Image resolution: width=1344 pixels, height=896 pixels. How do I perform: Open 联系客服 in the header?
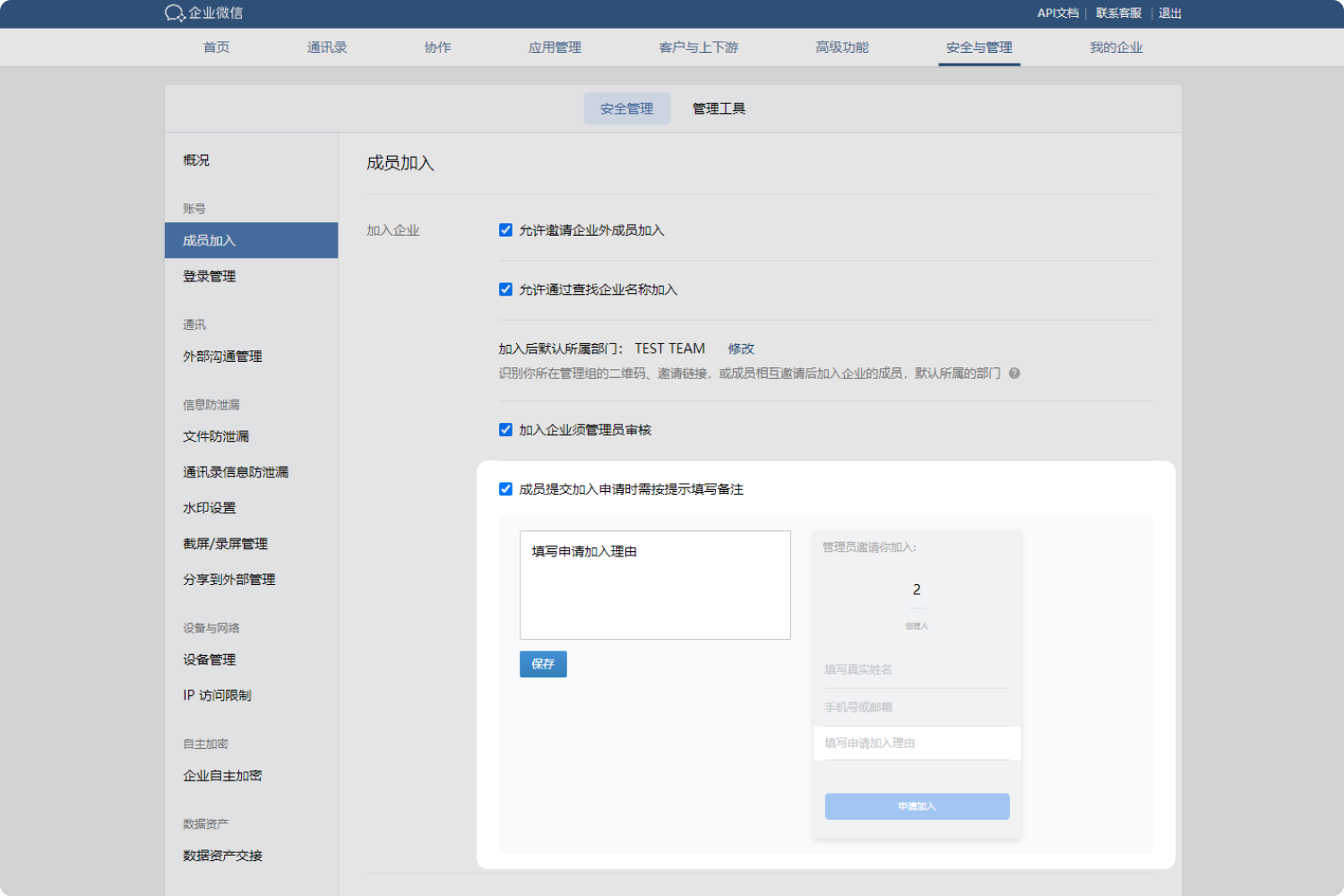tap(1118, 13)
